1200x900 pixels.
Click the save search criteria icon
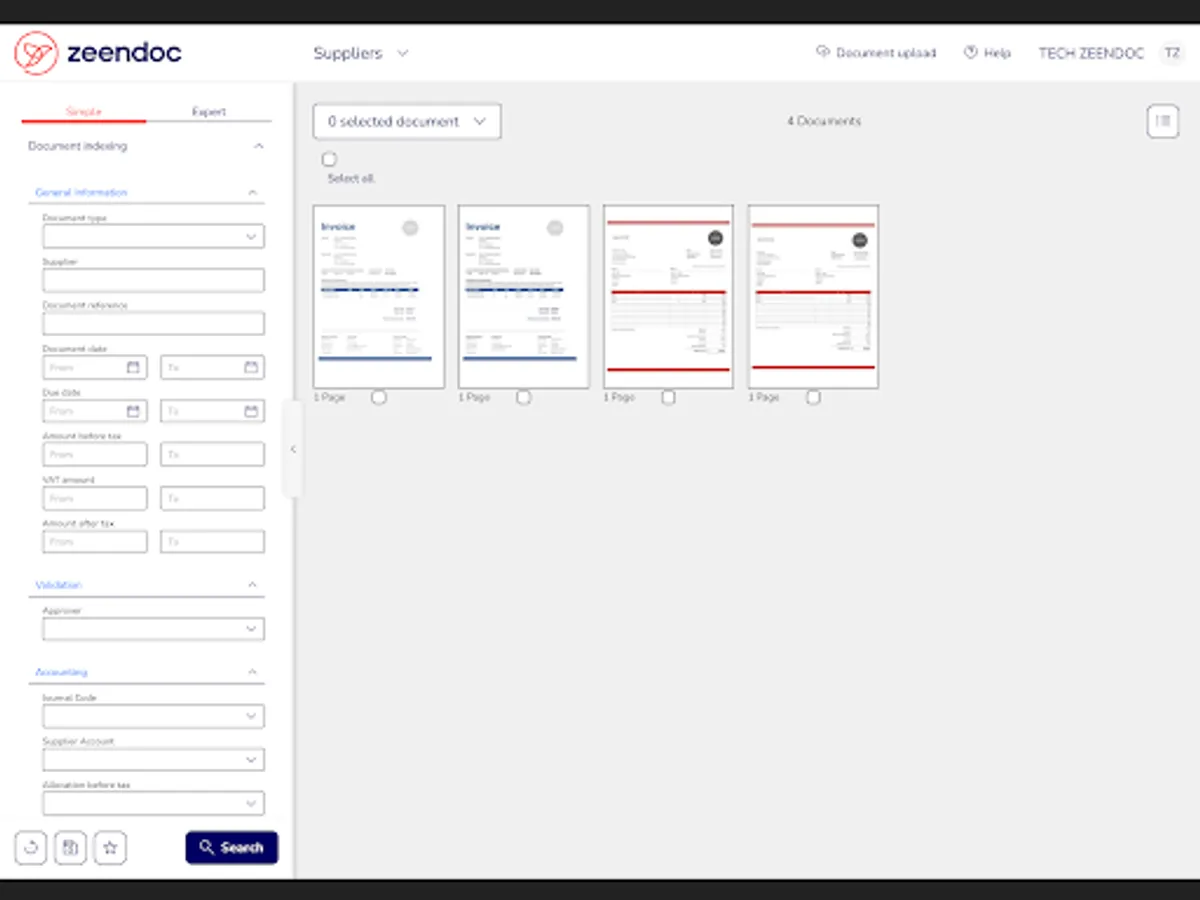click(70, 847)
